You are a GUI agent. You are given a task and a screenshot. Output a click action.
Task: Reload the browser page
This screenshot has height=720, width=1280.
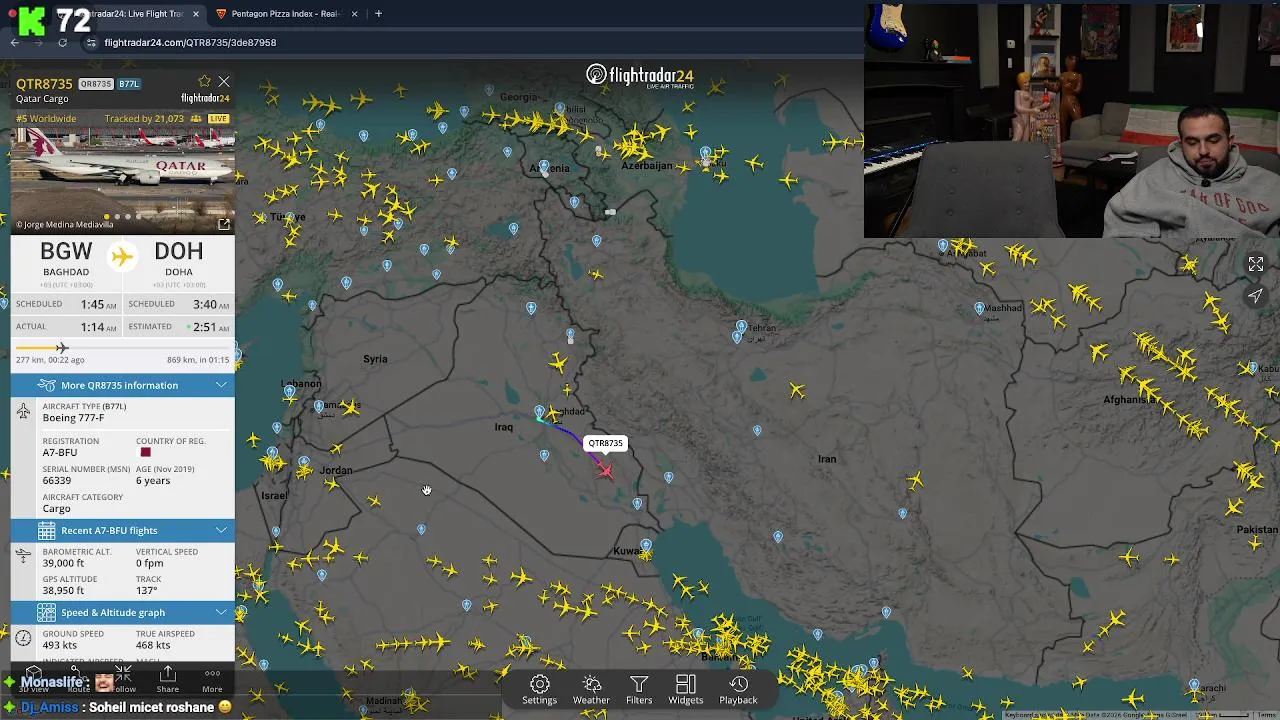click(x=62, y=42)
